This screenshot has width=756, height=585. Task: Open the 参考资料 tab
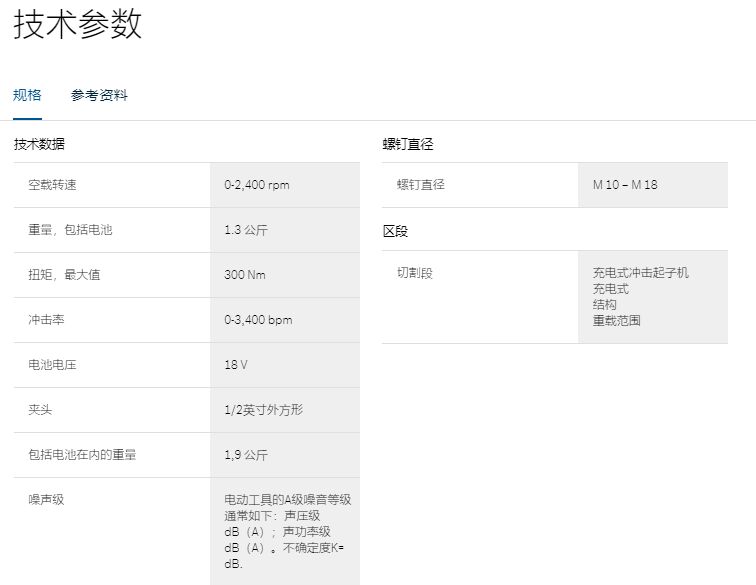pyautogui.click(x=99, y=96)
